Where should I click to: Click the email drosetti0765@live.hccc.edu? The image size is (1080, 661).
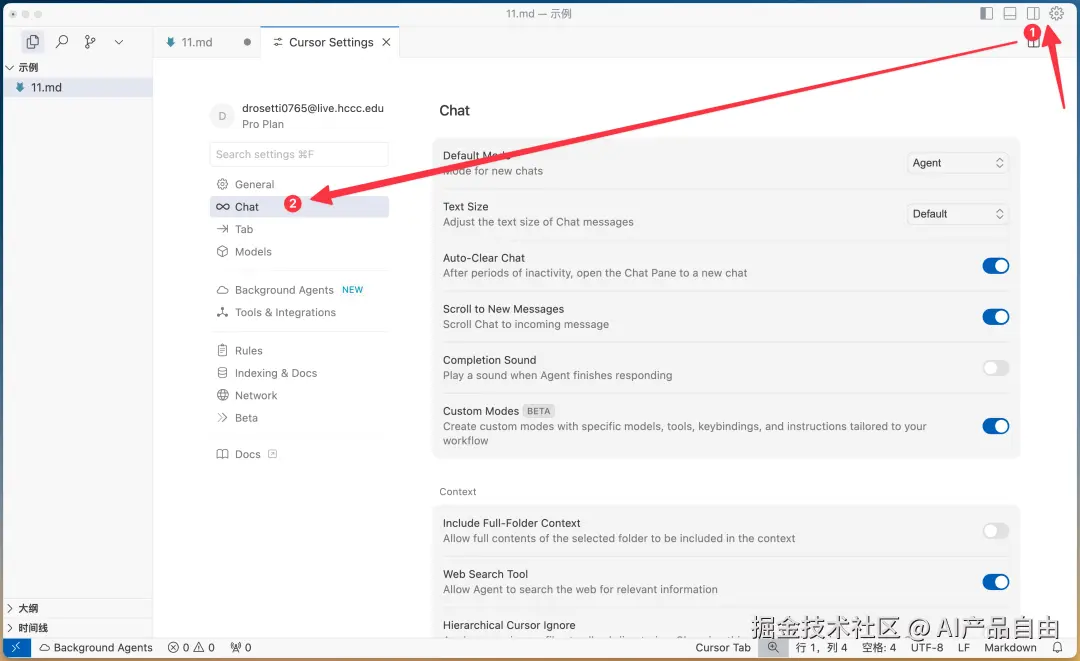[313, 108]
